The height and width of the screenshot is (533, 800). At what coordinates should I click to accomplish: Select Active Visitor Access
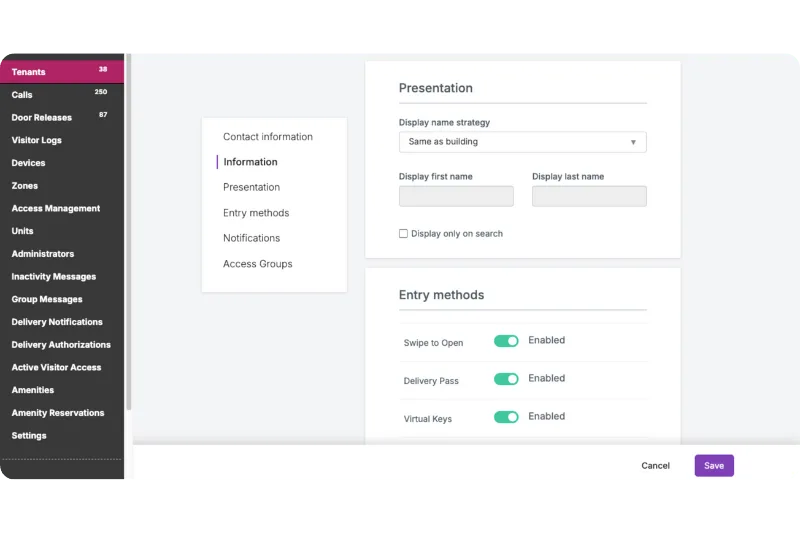click(x=56, y=367)
